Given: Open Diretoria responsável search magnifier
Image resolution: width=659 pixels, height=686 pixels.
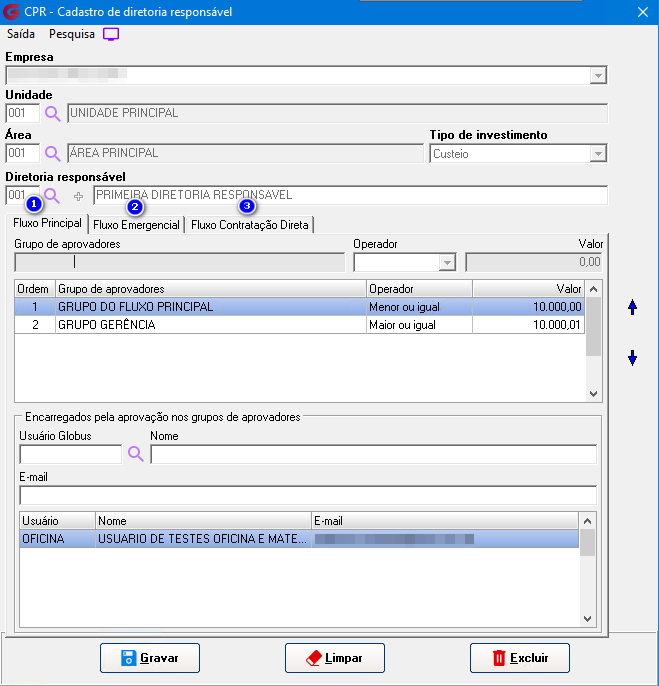Looking at the screenshot, I should coord(52,196).
